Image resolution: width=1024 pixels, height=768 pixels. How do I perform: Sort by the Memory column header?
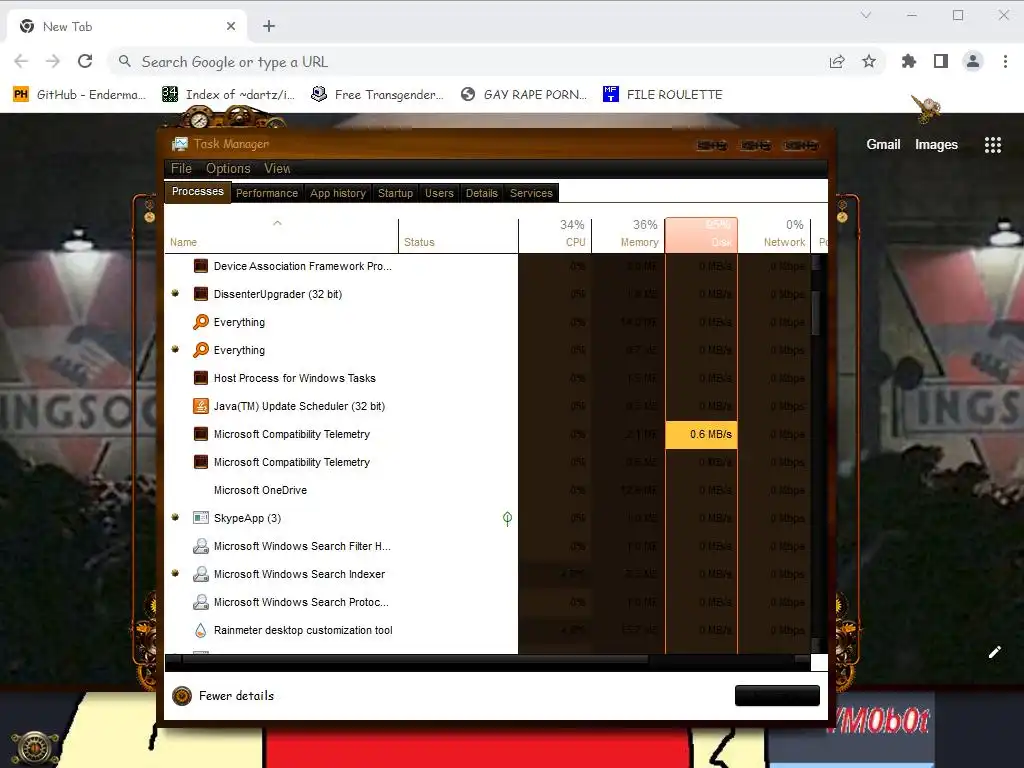(628, 235)
